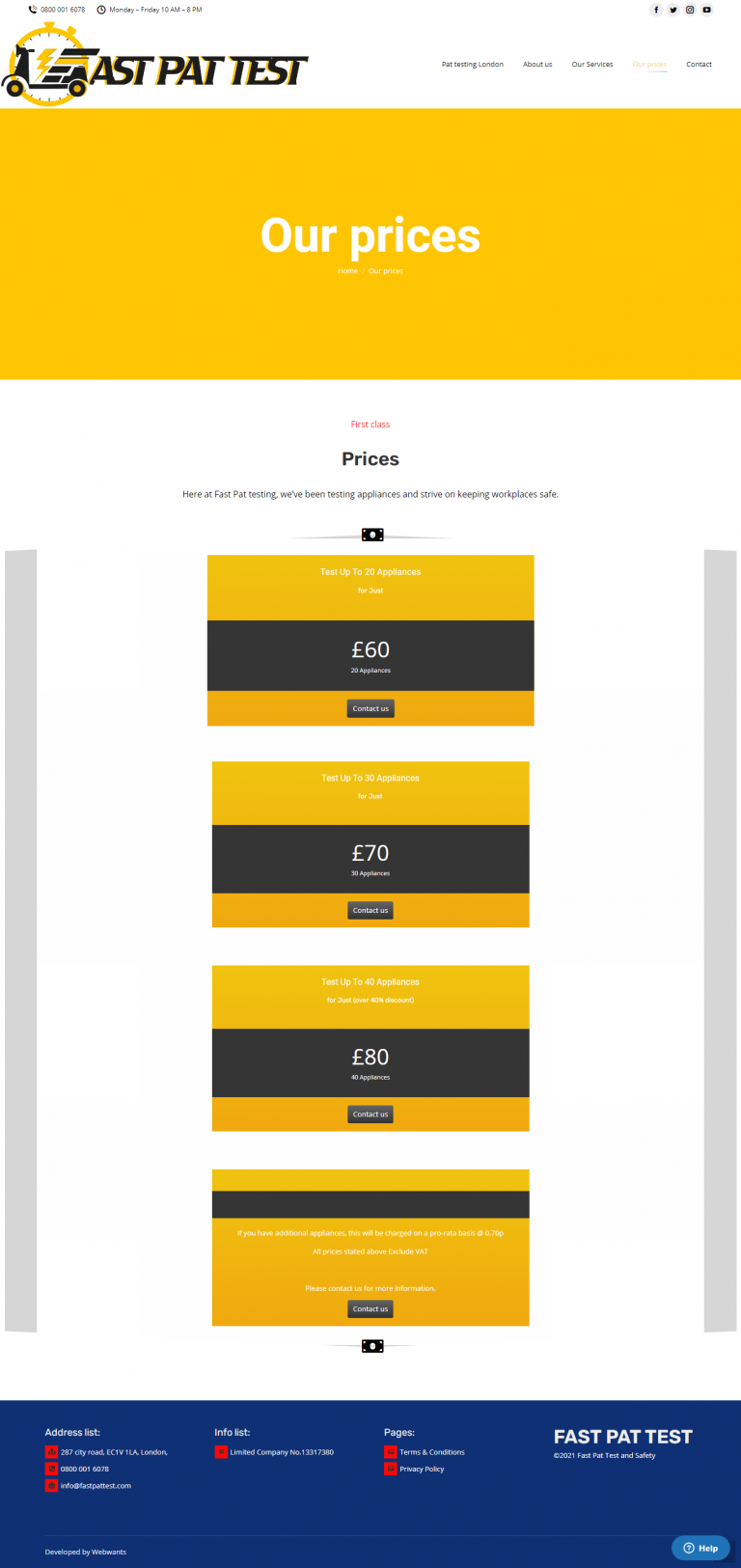The height and width of the screenshot is (1568, 741).
Task: Click Contact us under the £60 plan
Action: [370, 708]
